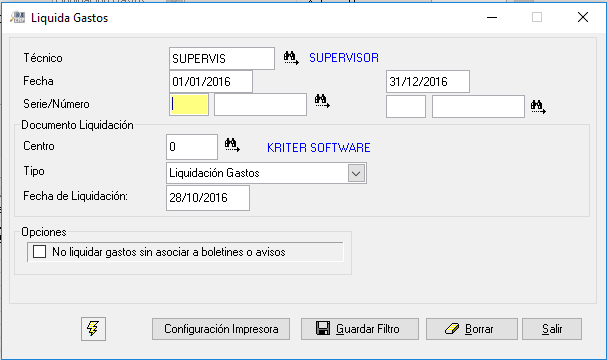
Task: Run the process with the lightning bolt button
Action: click(x=93, y=329)
